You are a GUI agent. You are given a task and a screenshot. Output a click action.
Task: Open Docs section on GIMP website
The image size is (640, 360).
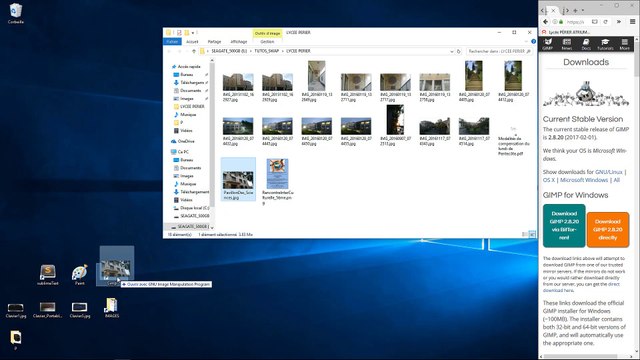pos(586,44)
